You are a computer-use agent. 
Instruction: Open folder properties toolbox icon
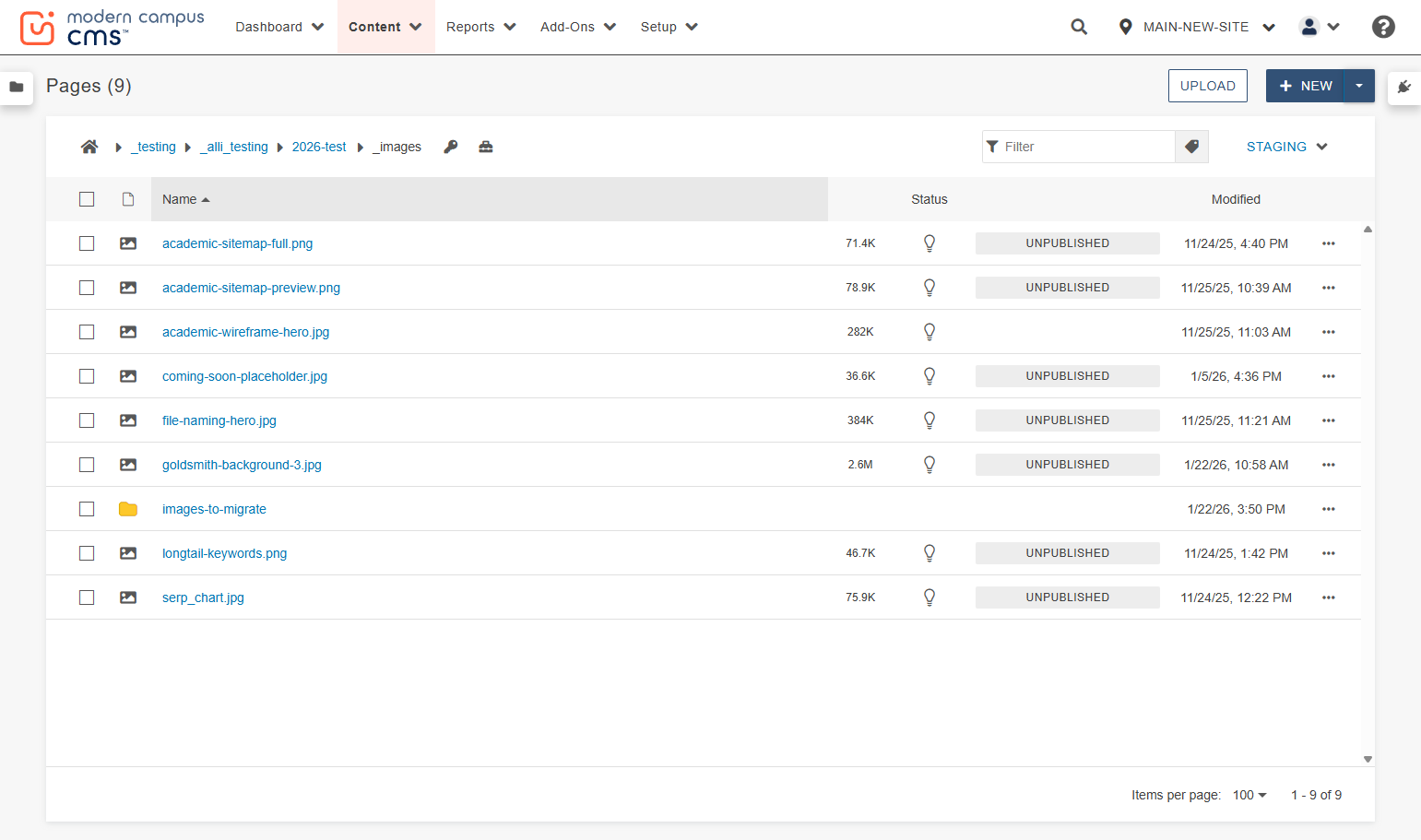(x=486, y=147)
